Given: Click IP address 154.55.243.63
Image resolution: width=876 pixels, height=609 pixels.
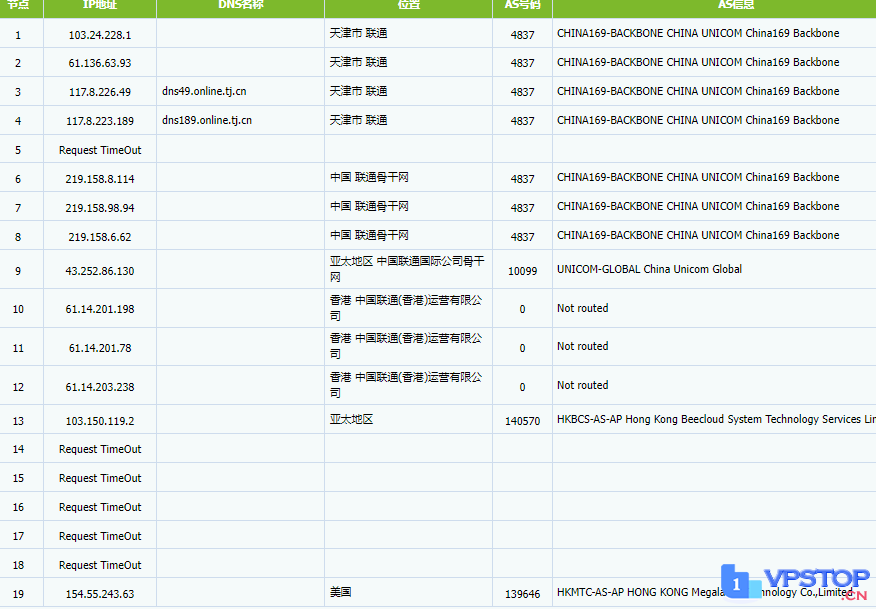Looking at the screenshot, I should (x=100, y=594).
